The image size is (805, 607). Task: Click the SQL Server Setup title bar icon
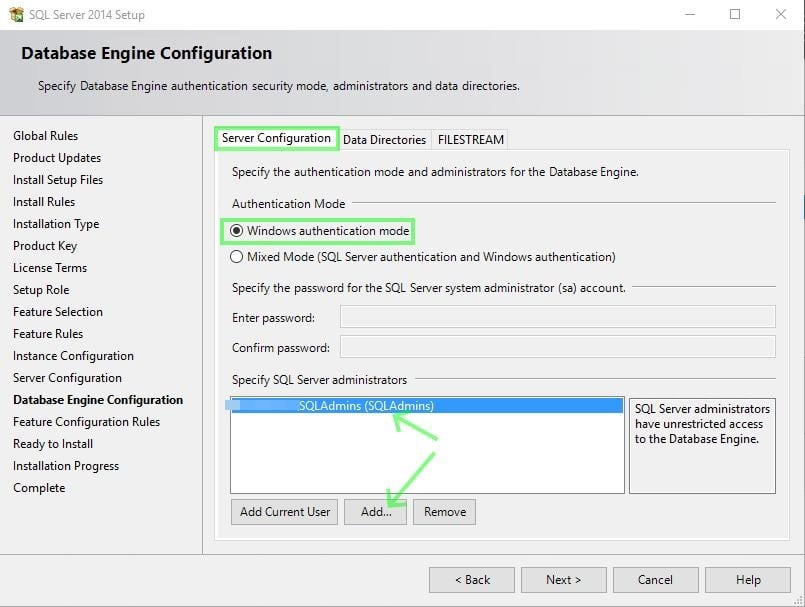[x=16, y=14]
